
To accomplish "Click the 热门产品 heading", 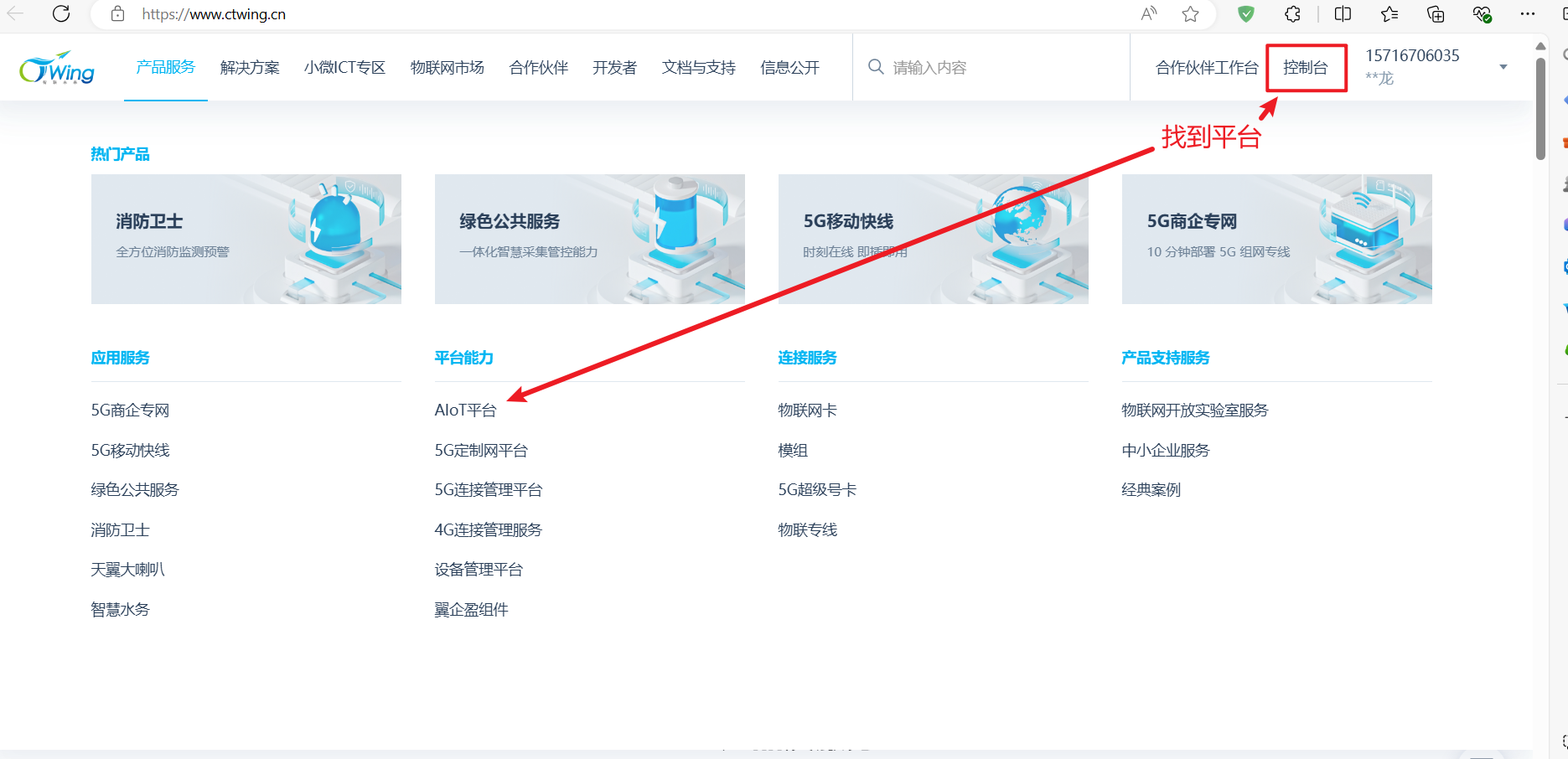I will coord(120,154).
